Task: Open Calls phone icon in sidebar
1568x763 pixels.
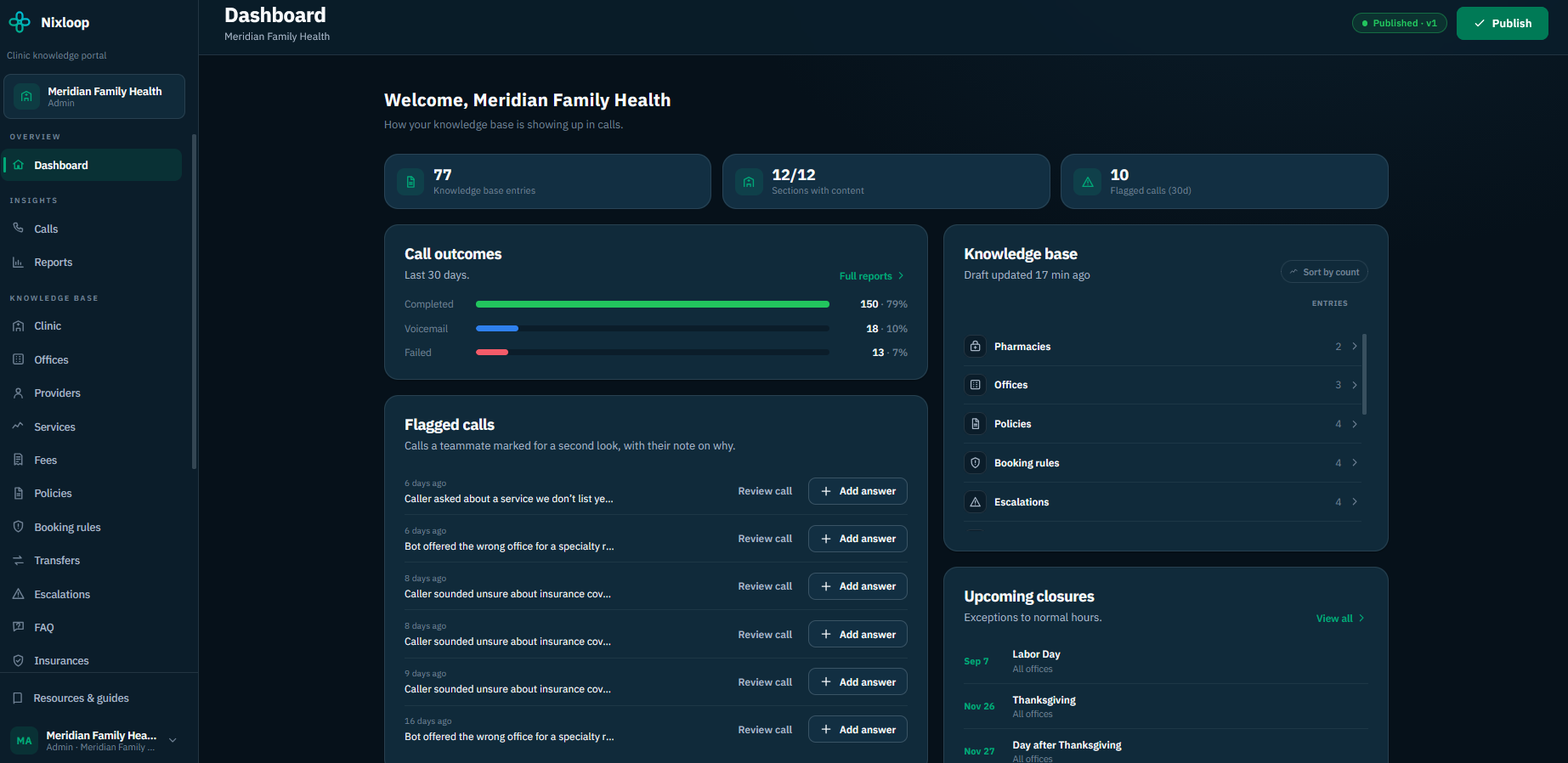Action: point(18,229)
